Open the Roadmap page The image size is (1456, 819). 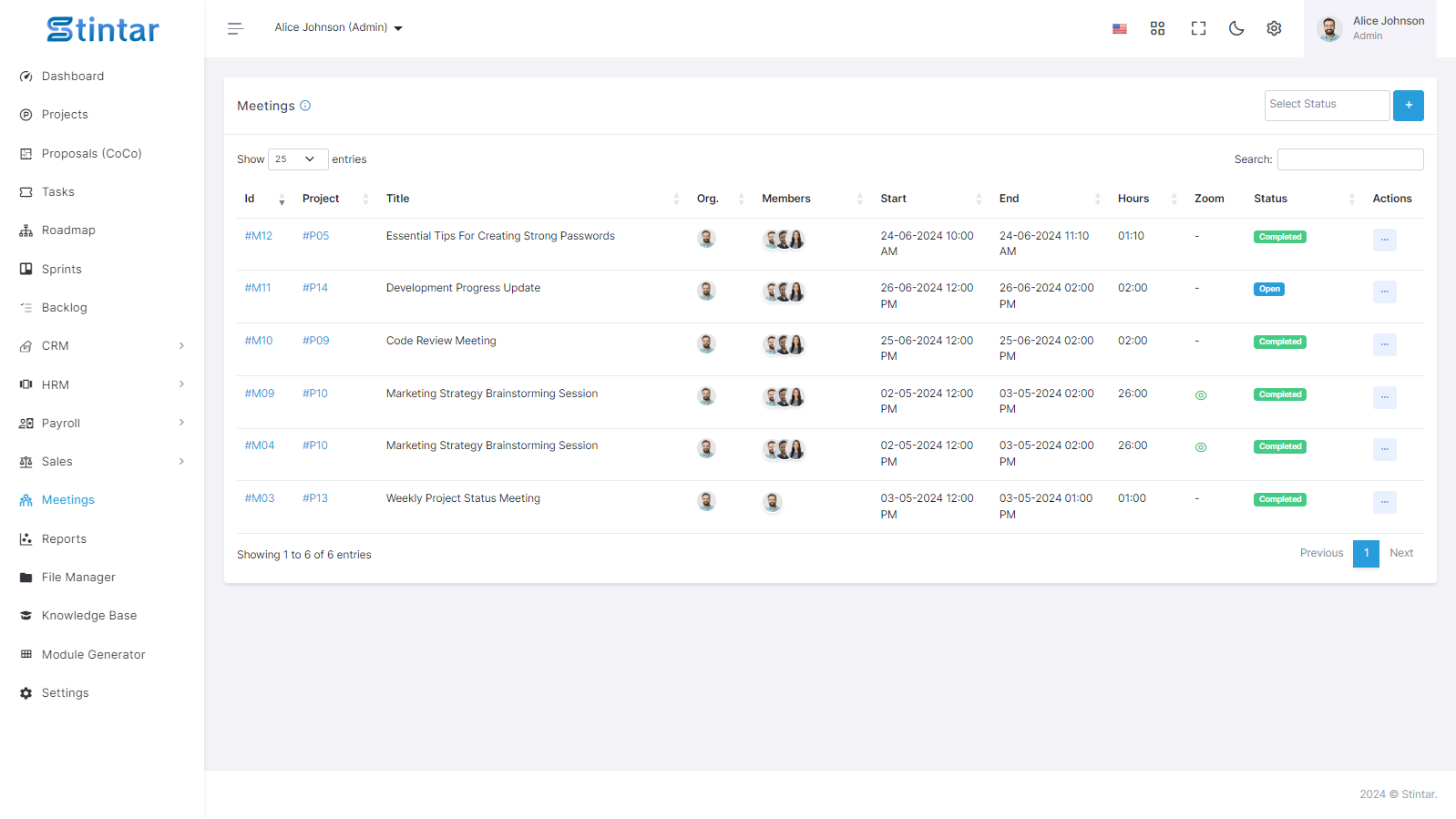[x=68, y=230]
